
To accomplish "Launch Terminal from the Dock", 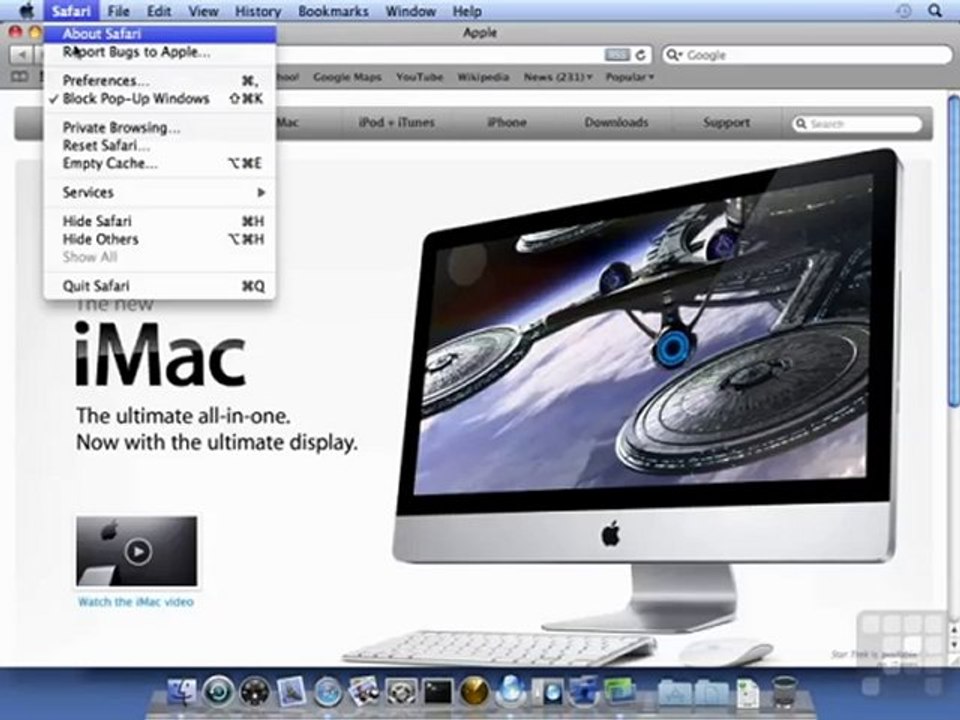I will (438, 692).
